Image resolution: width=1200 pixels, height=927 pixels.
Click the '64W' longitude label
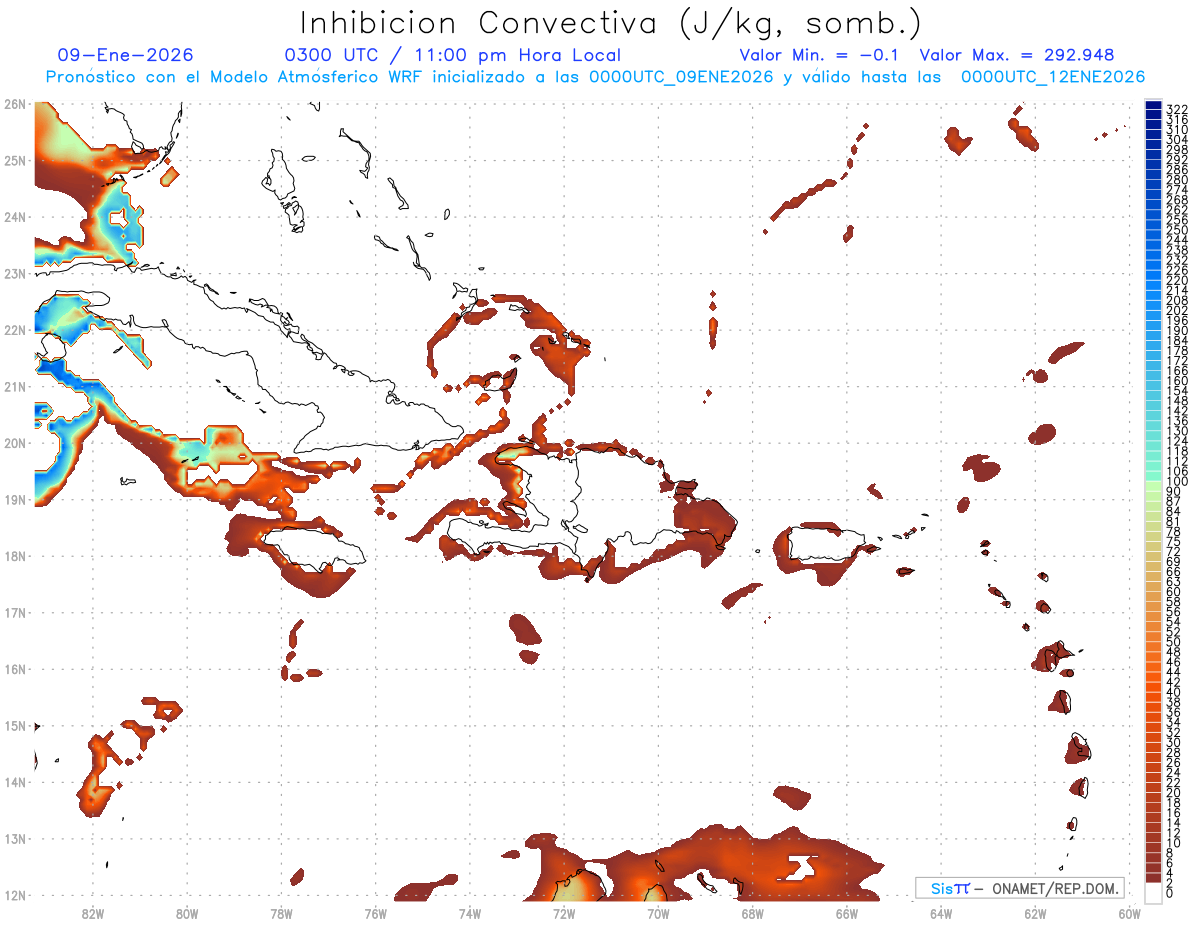point(940,913)
